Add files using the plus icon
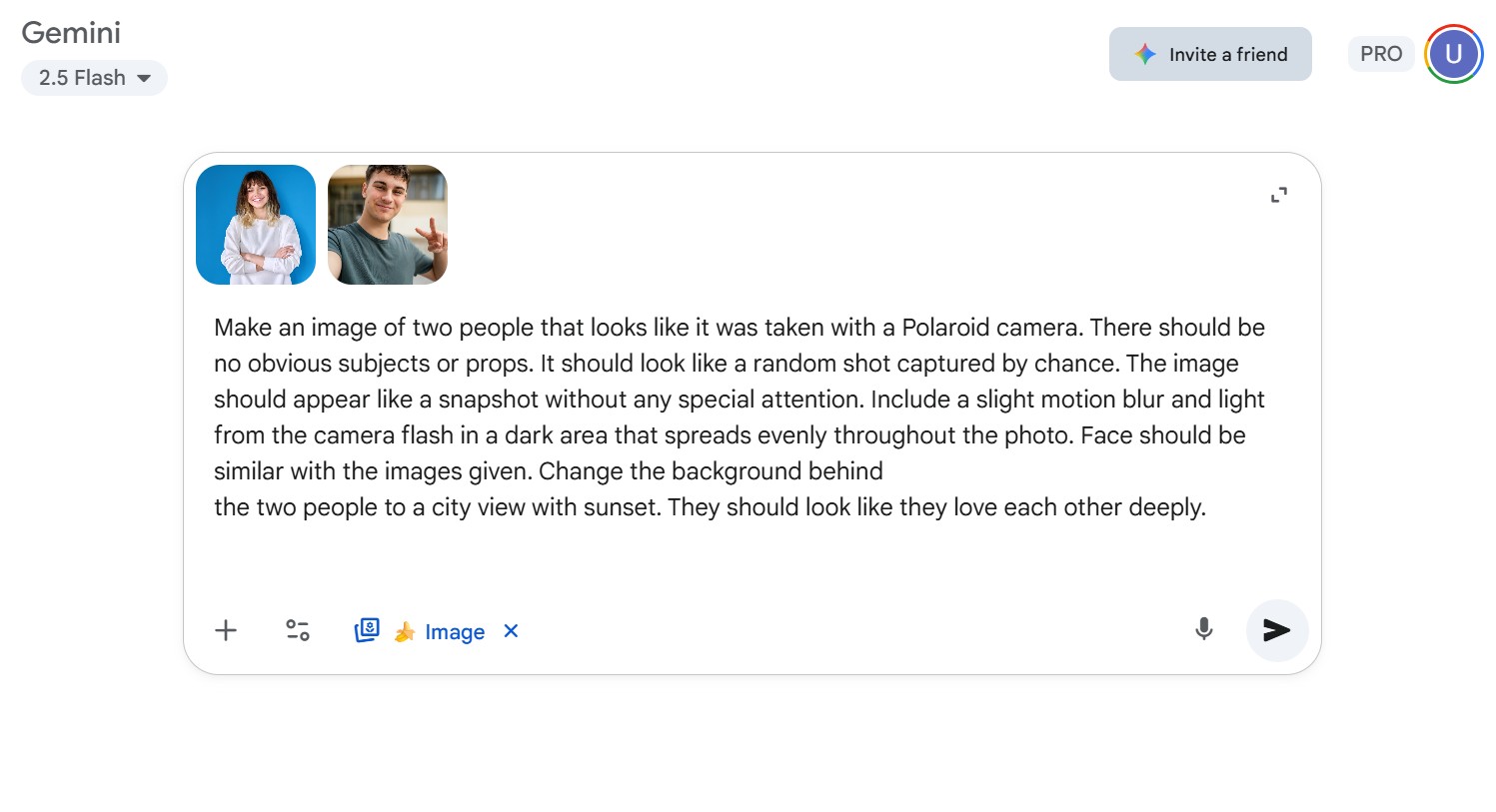Viewport: 1496px width, 812px height. point(225,630)
